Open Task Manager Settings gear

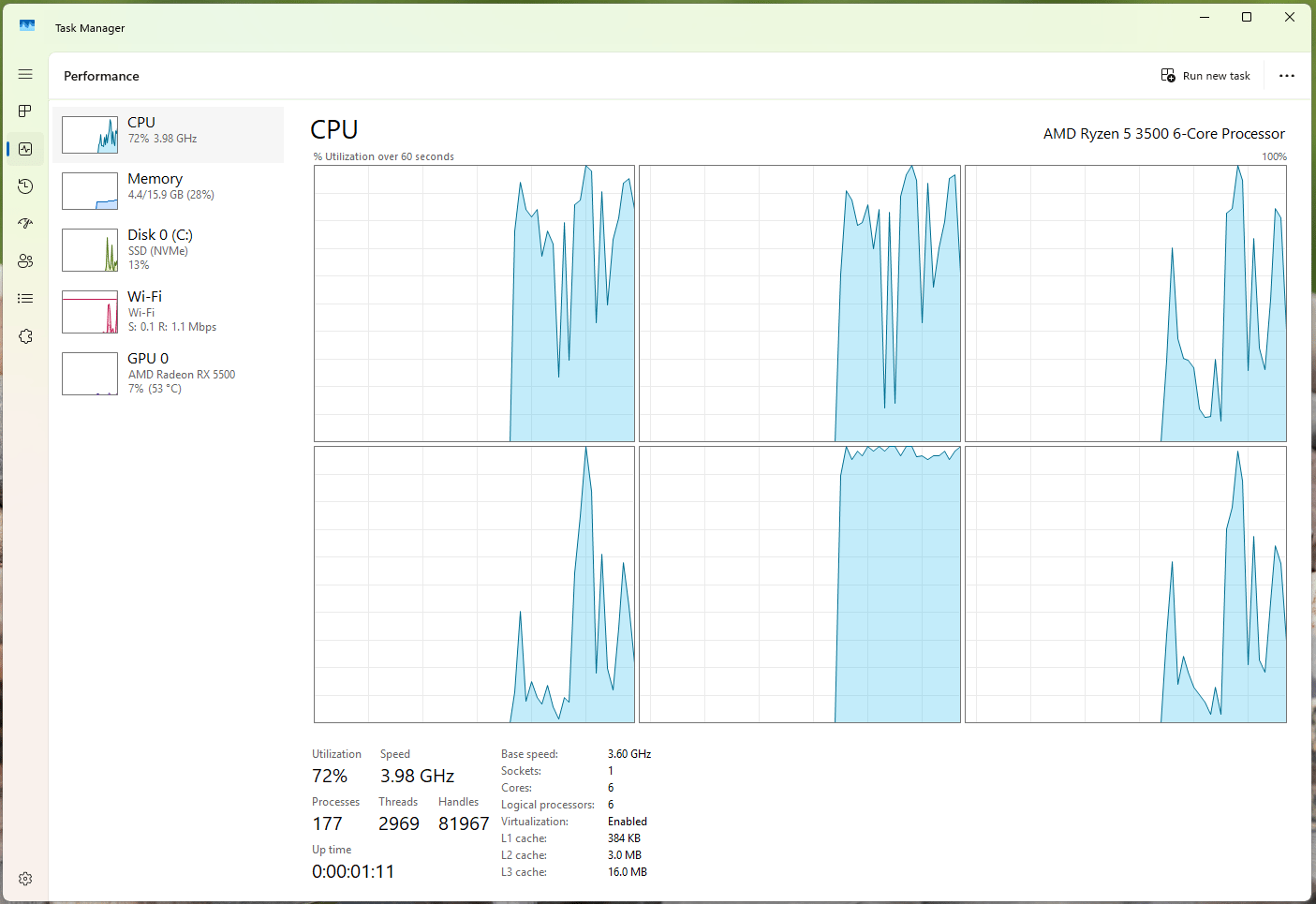coord(25,879)
